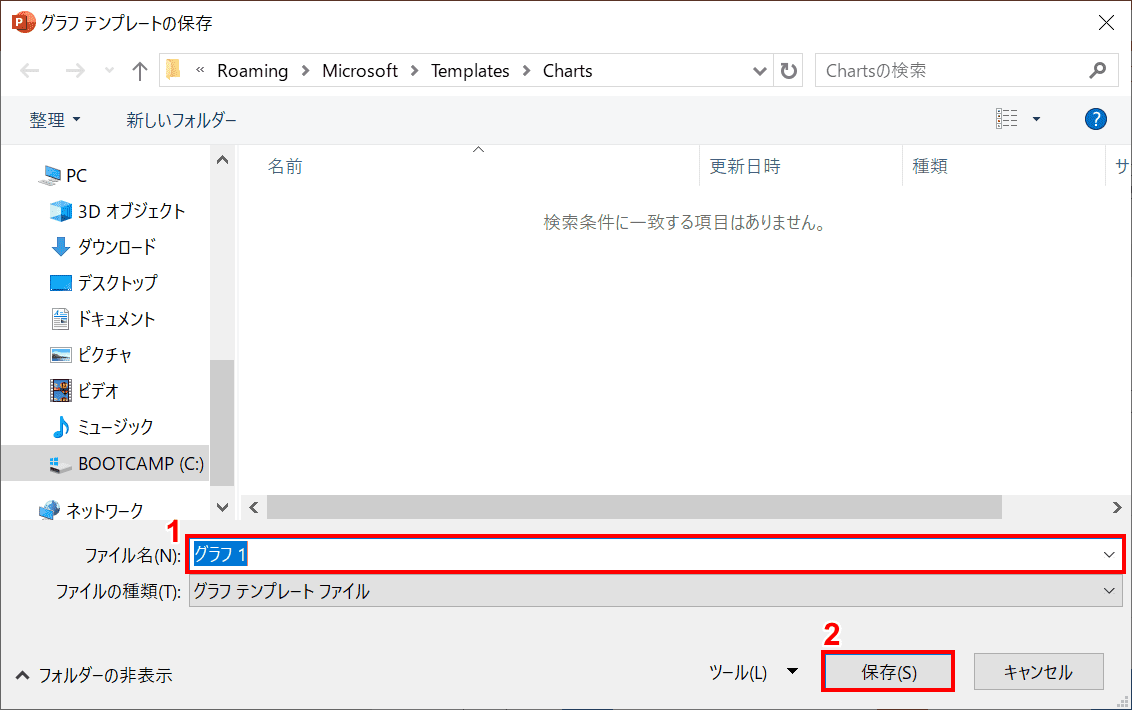1132x710 pixels.
Task: Open デスクトップ folder
Action: point(104,283)
